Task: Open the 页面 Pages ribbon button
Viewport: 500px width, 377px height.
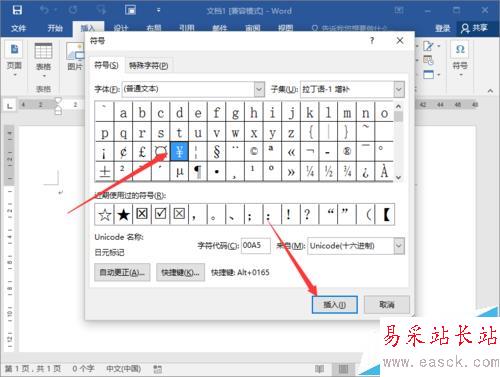Action: coord(14,58)
